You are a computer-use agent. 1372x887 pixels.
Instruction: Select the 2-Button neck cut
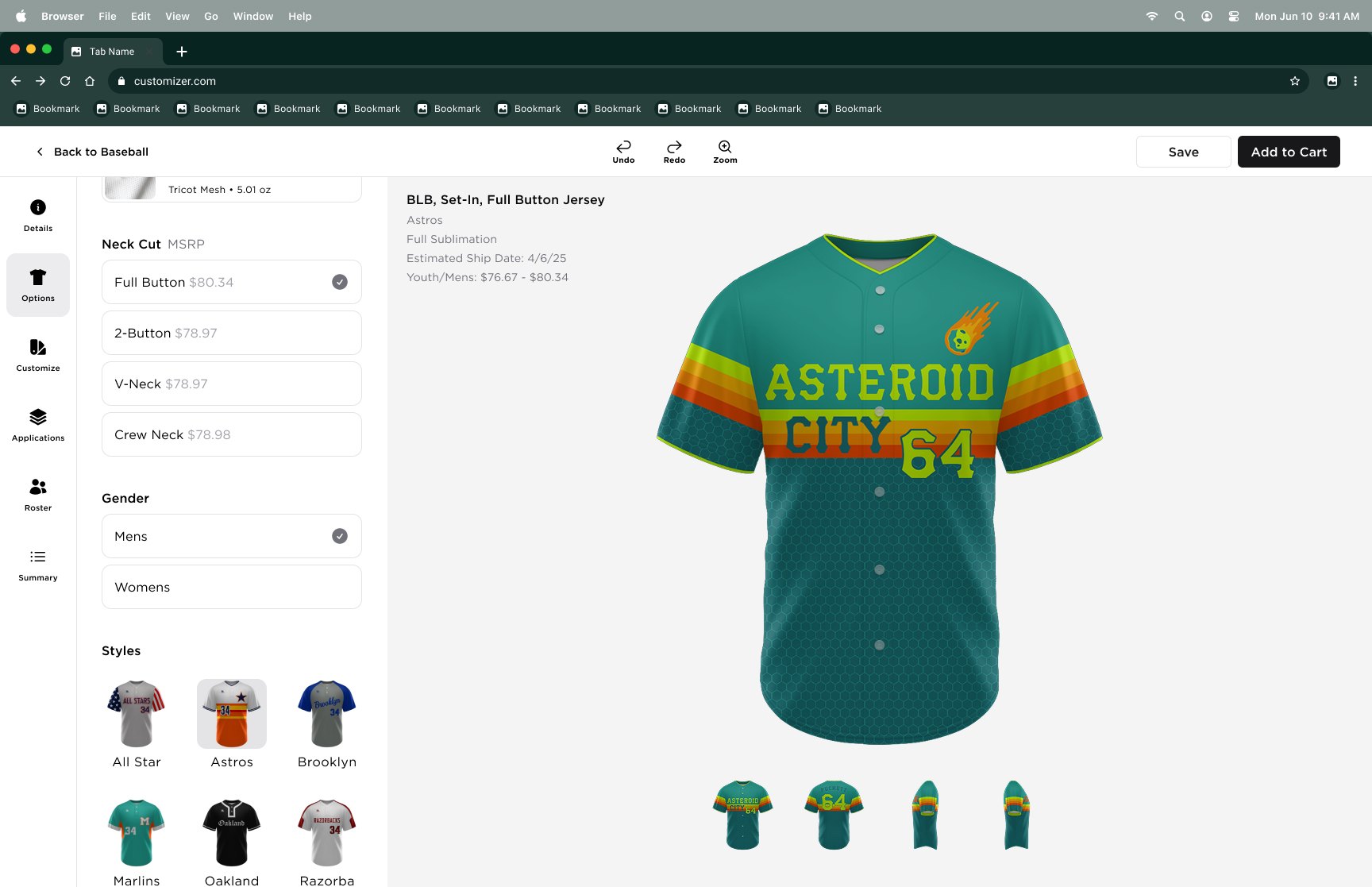(232, 333)
